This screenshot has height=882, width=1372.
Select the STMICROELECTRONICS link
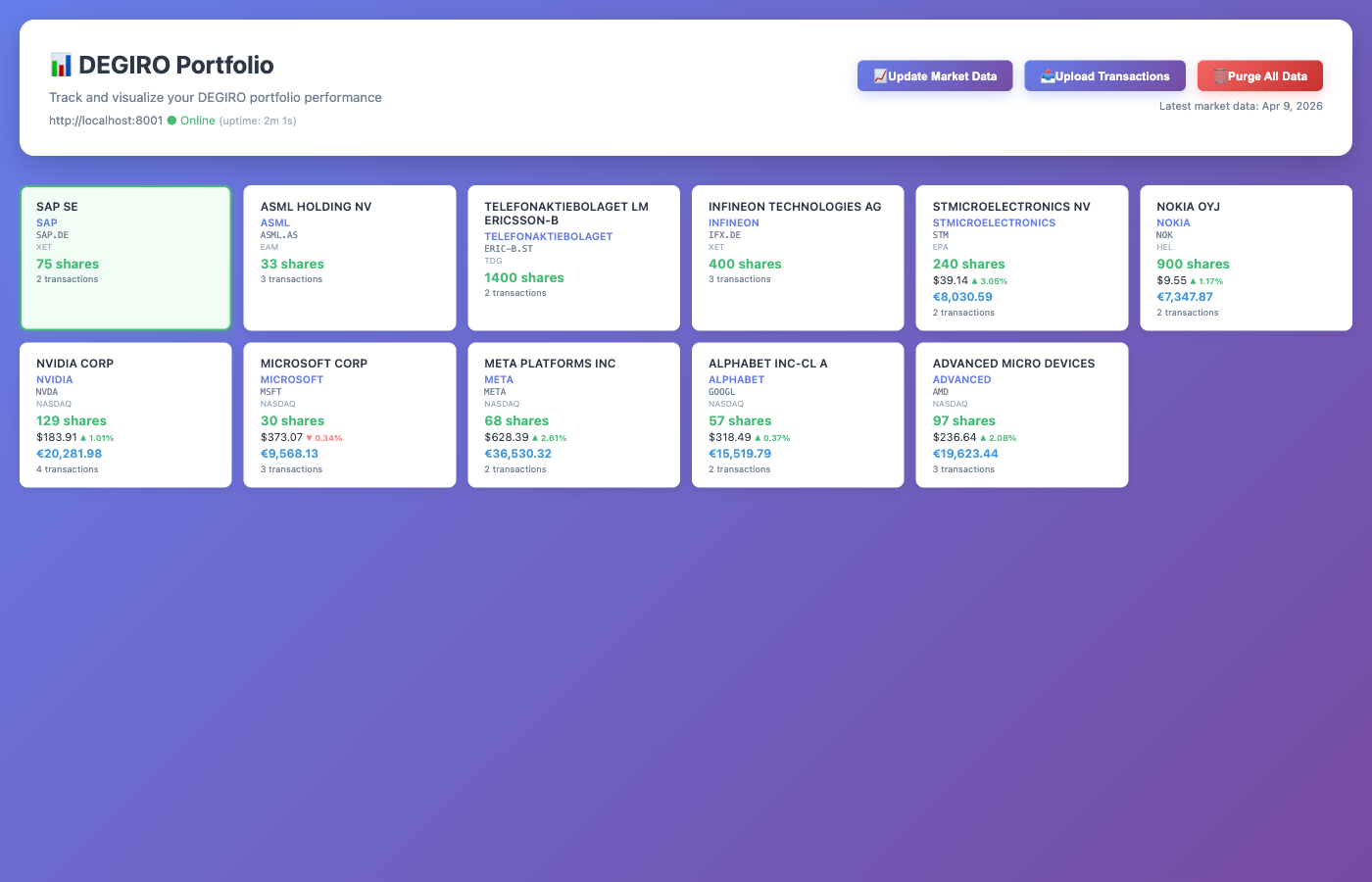click(x=994, y=223)
